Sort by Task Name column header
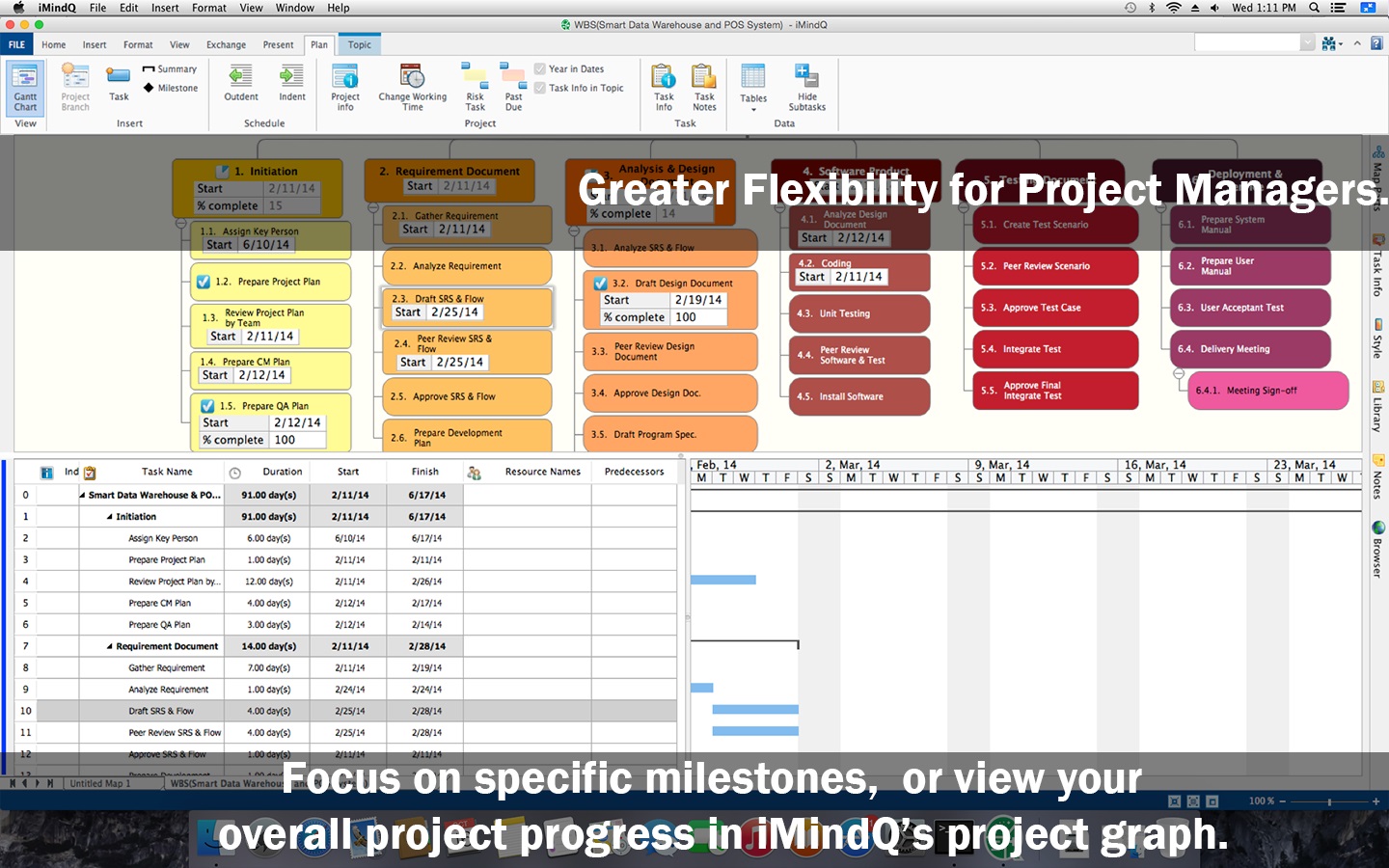The image size is (1389, 868). click(167, 473)
